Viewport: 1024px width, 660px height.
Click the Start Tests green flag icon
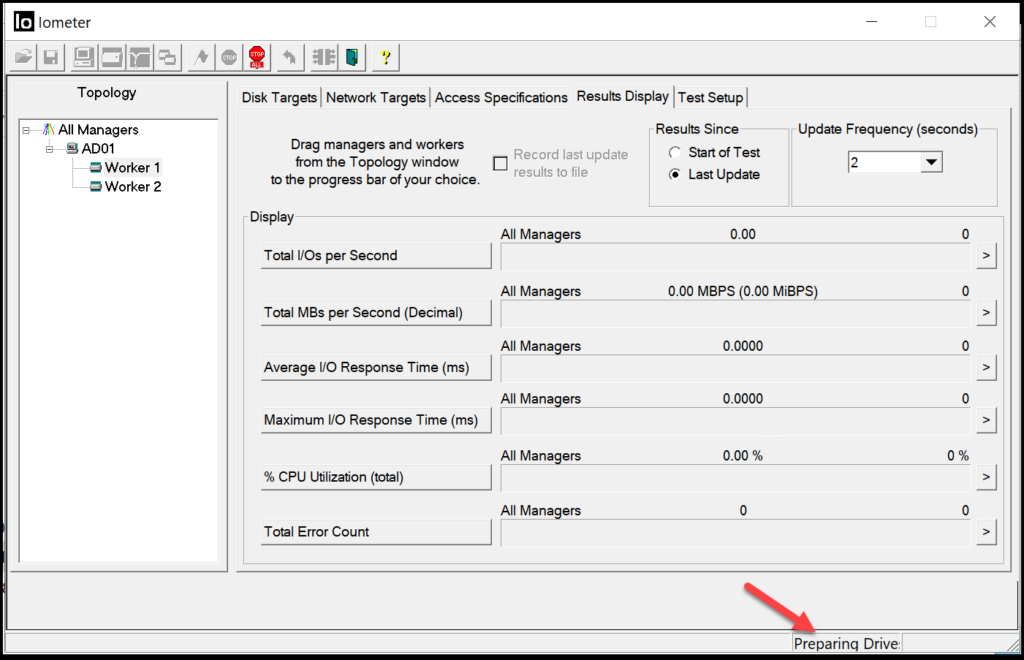pos(201,57)
